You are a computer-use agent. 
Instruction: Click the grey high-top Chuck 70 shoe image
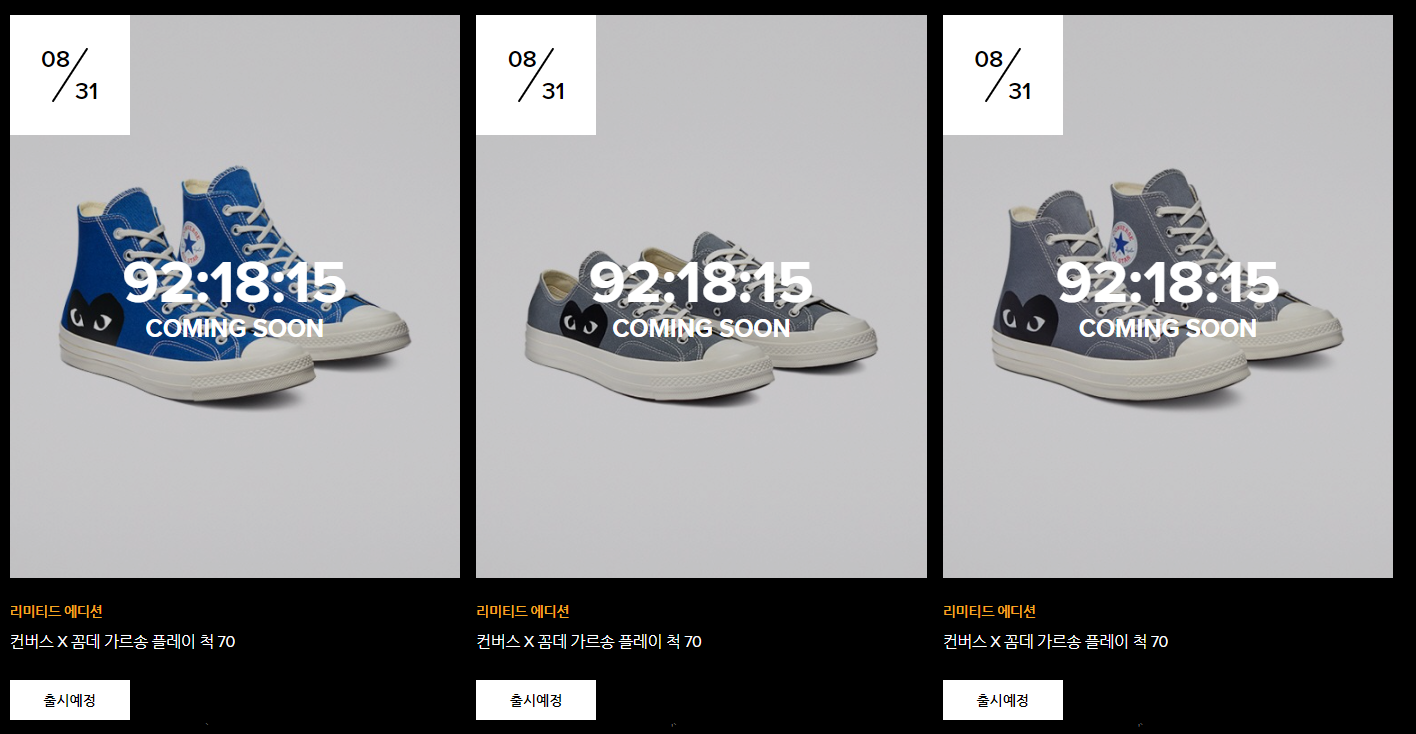[1168, 296]
